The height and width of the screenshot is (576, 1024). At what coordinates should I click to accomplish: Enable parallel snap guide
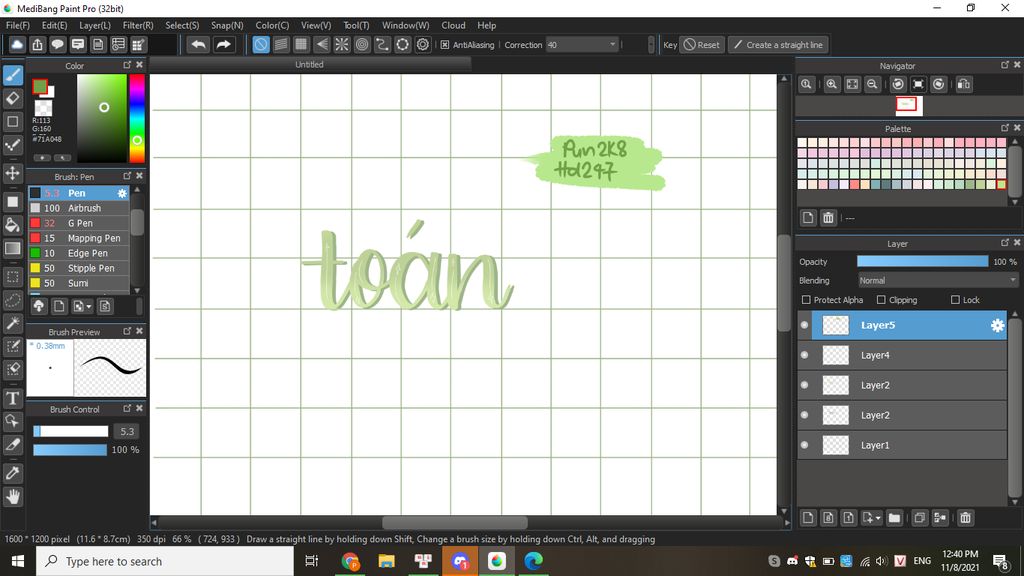point(281,44)
